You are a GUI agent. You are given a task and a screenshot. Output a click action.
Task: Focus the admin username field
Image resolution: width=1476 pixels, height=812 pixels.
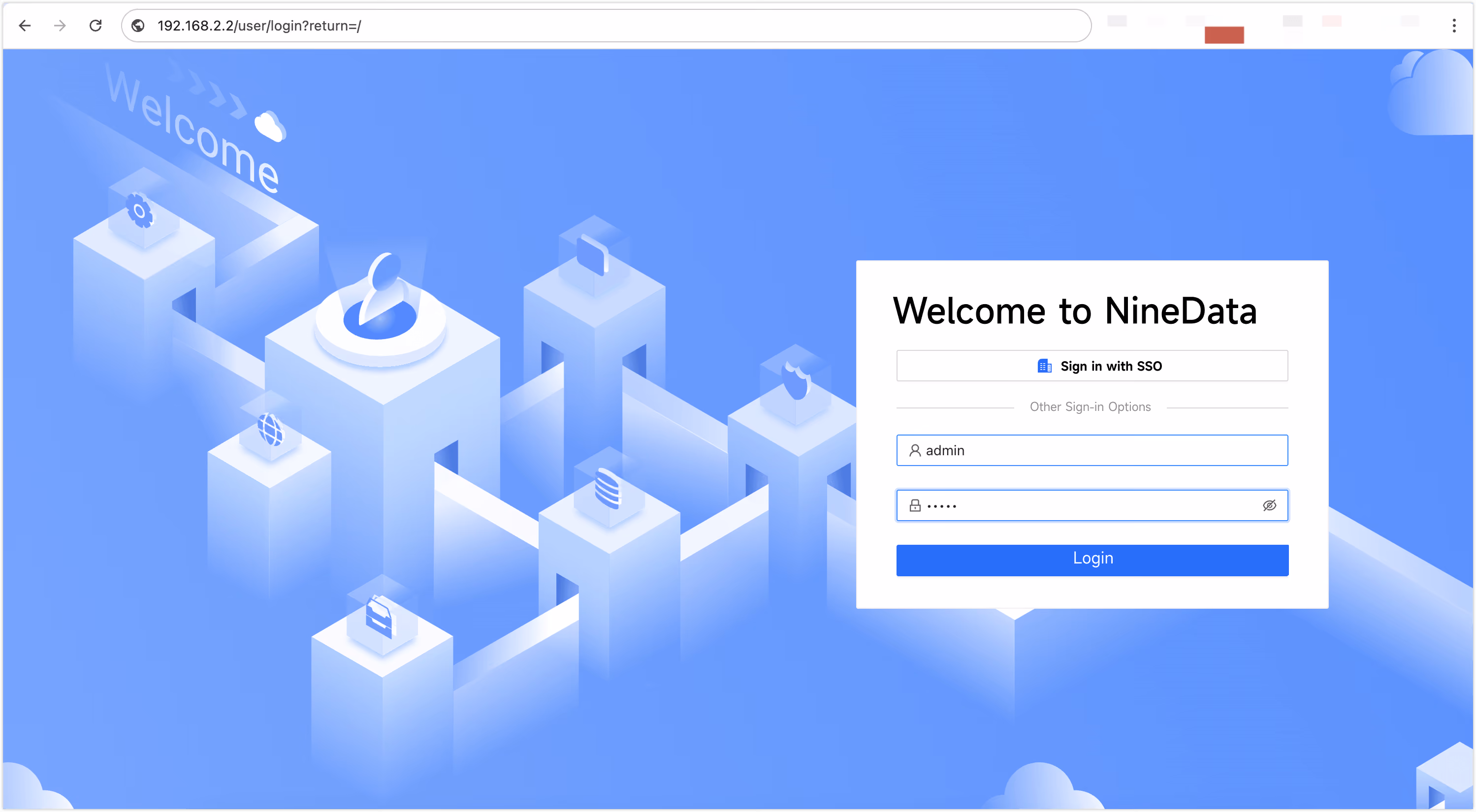(x=1092, y=451)
